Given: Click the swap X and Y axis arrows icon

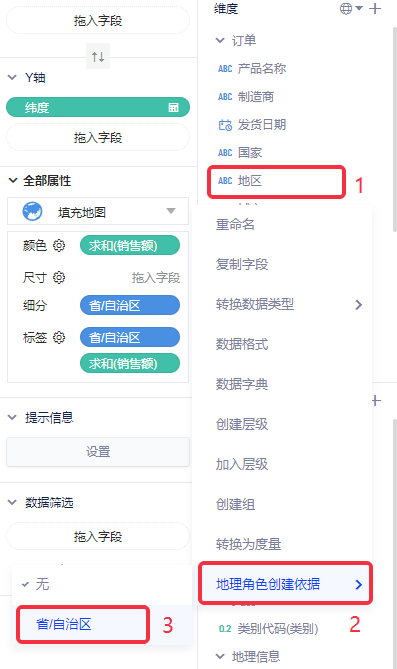Looking at the screenshot, I should click(98, 56).
